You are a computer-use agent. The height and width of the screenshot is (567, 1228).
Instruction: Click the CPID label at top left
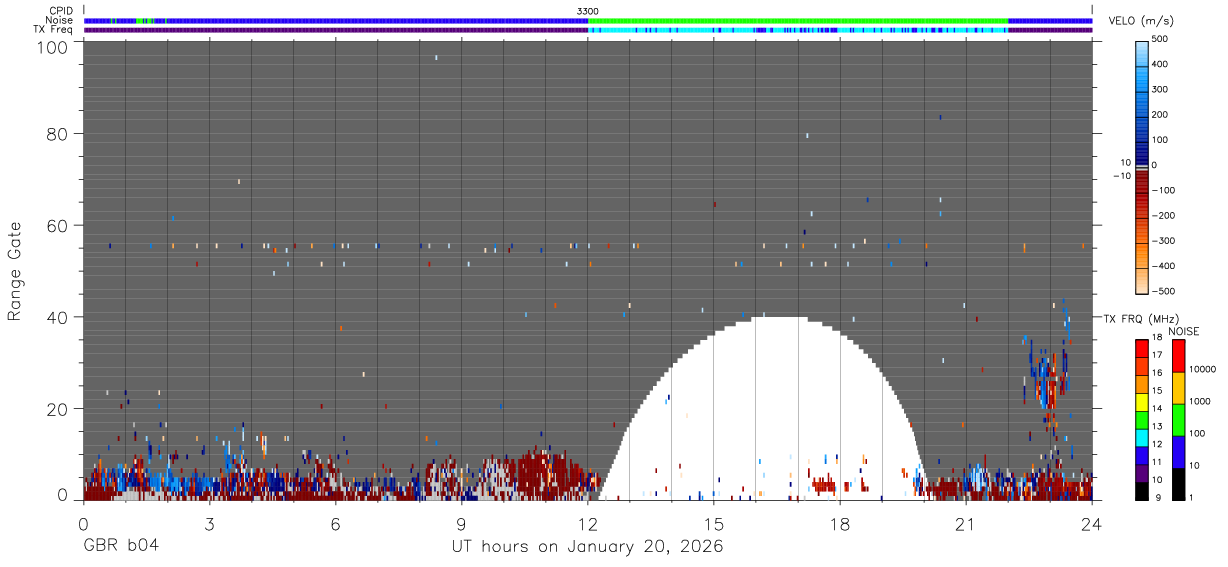pos(61,11)
